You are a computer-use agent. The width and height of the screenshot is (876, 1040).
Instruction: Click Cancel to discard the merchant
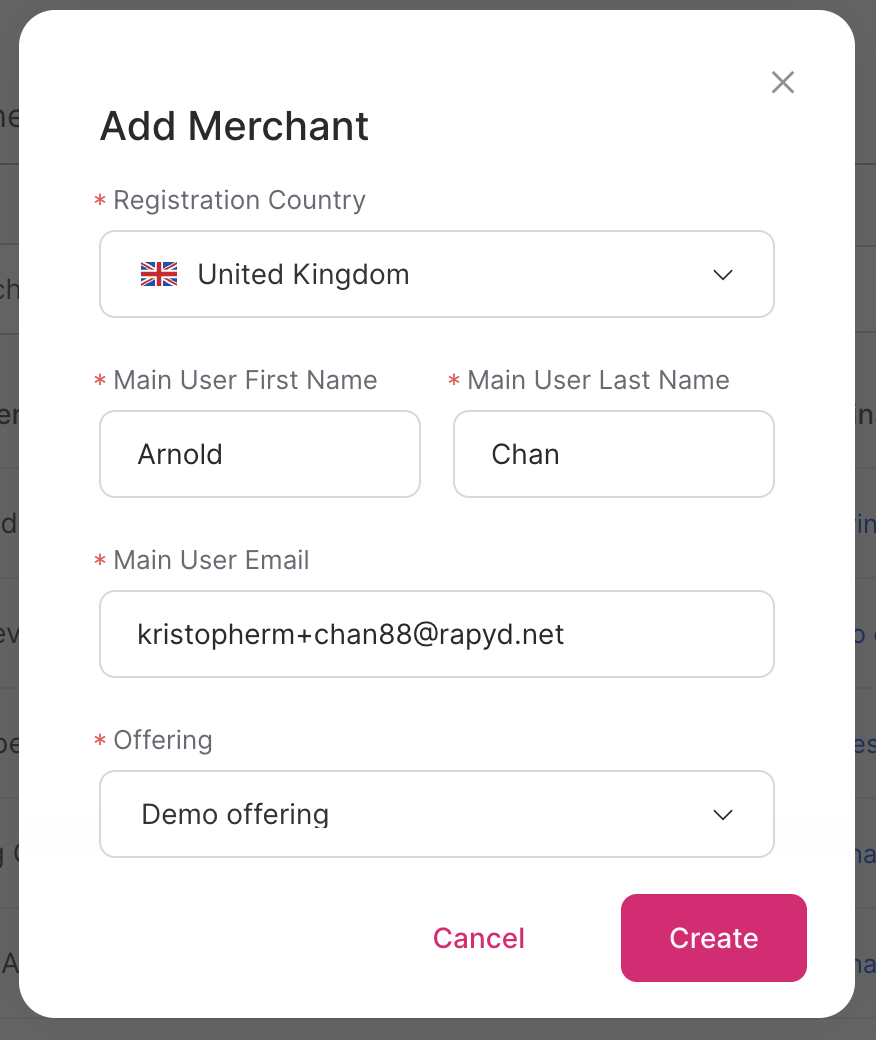478,938
